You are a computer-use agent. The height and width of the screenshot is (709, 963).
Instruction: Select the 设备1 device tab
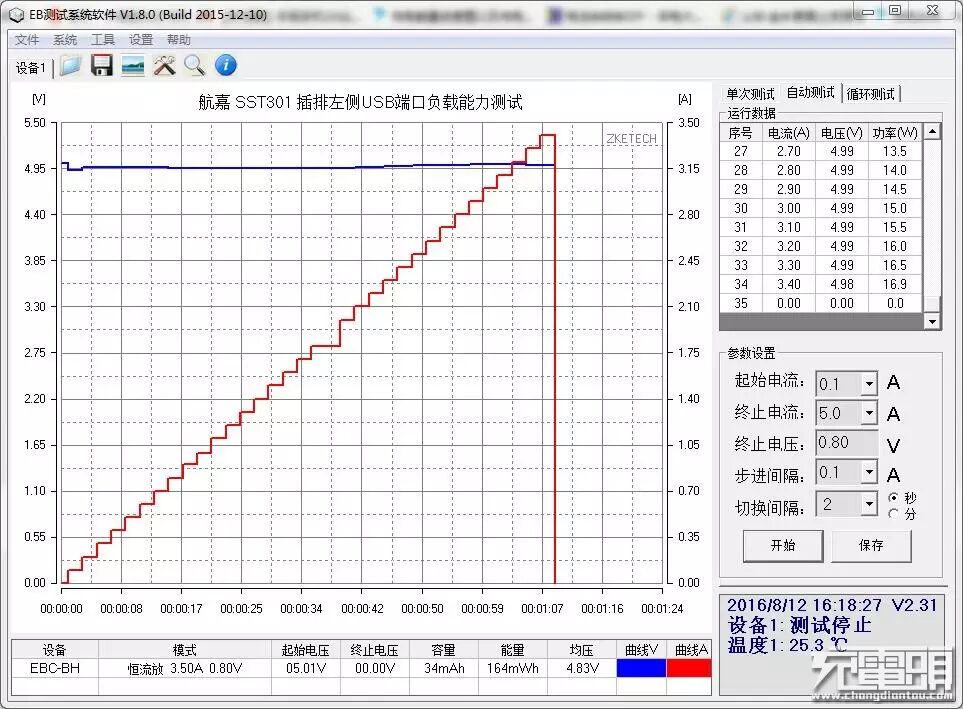tap(30, 68)
